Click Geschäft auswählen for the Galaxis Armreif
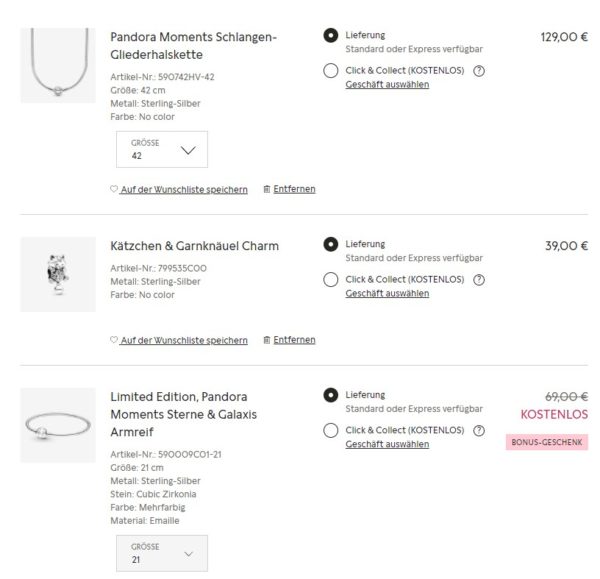Image resolution: width=600 pixels, height=579 pixels. pos(387,444)
